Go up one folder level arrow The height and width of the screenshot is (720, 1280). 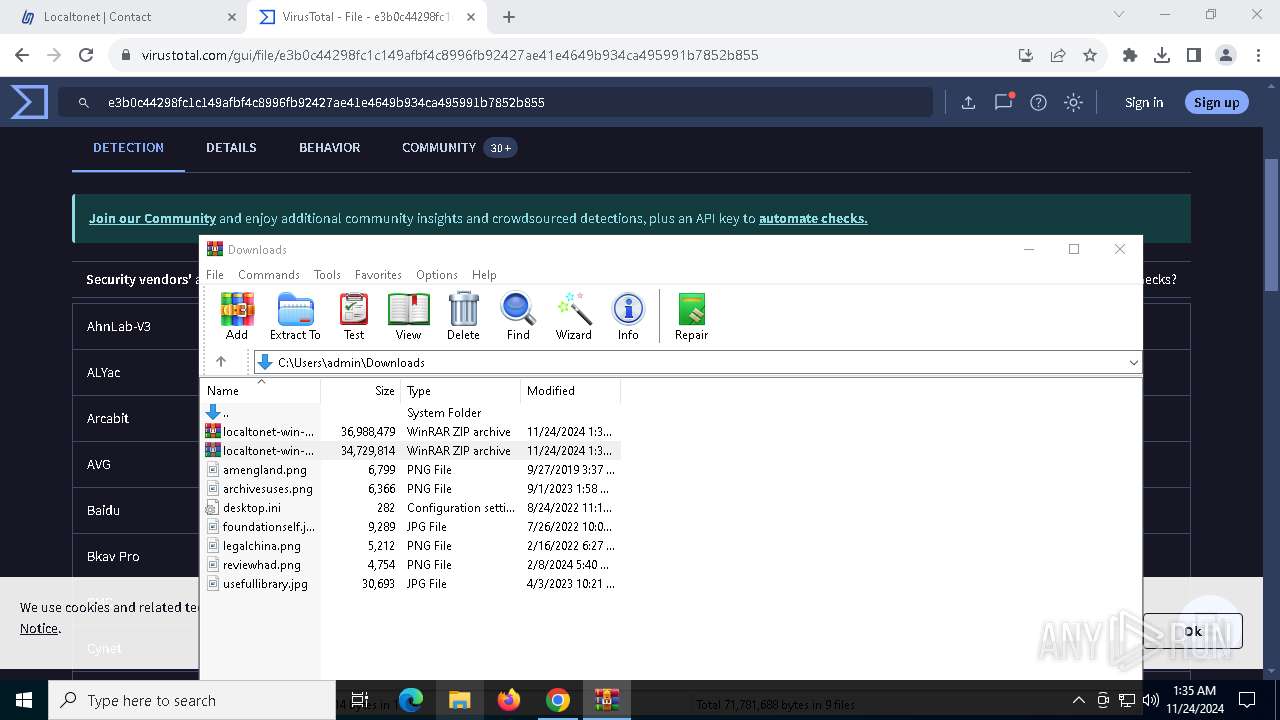click(221, 362)
